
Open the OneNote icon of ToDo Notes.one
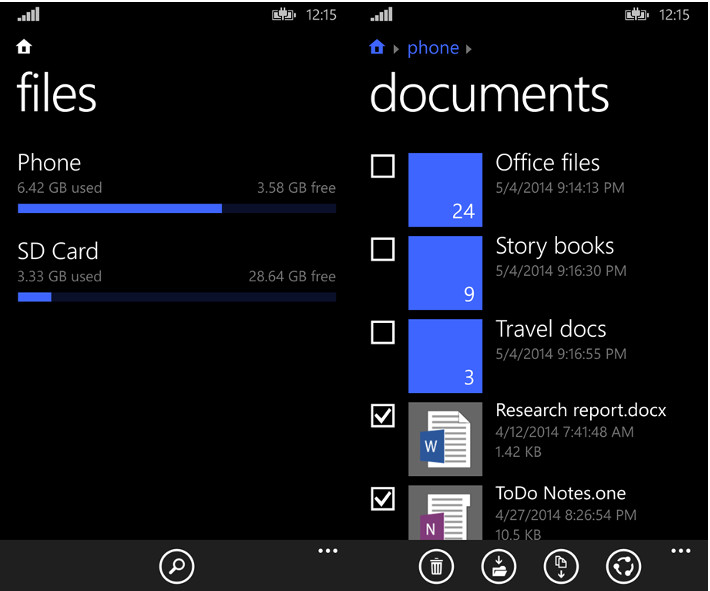445,512
